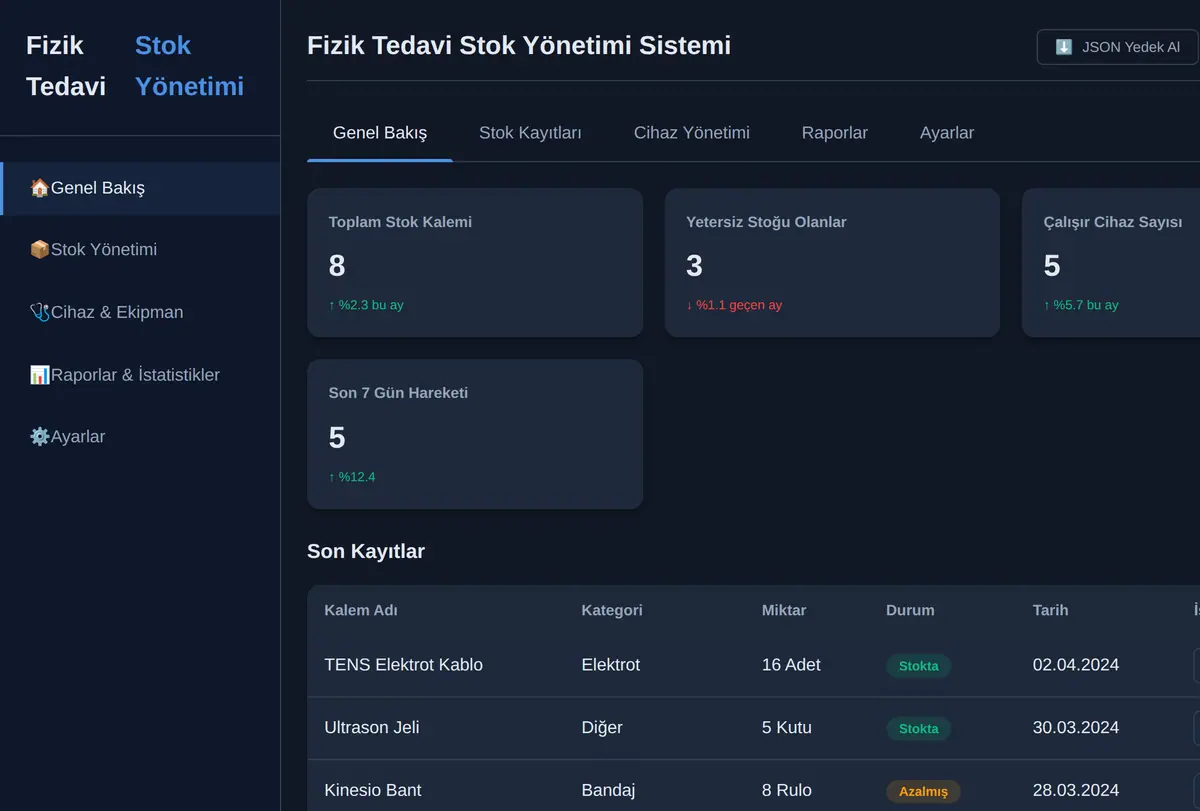Click the box icon beside Stok Yönetimi
The height and width of the screenshot is (811, 1200).
[40, 250]
